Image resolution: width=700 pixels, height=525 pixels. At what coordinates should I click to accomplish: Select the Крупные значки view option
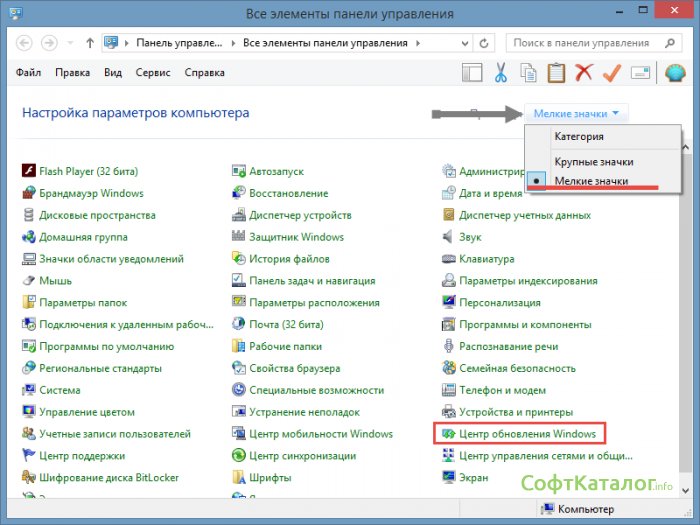point(593,161)
